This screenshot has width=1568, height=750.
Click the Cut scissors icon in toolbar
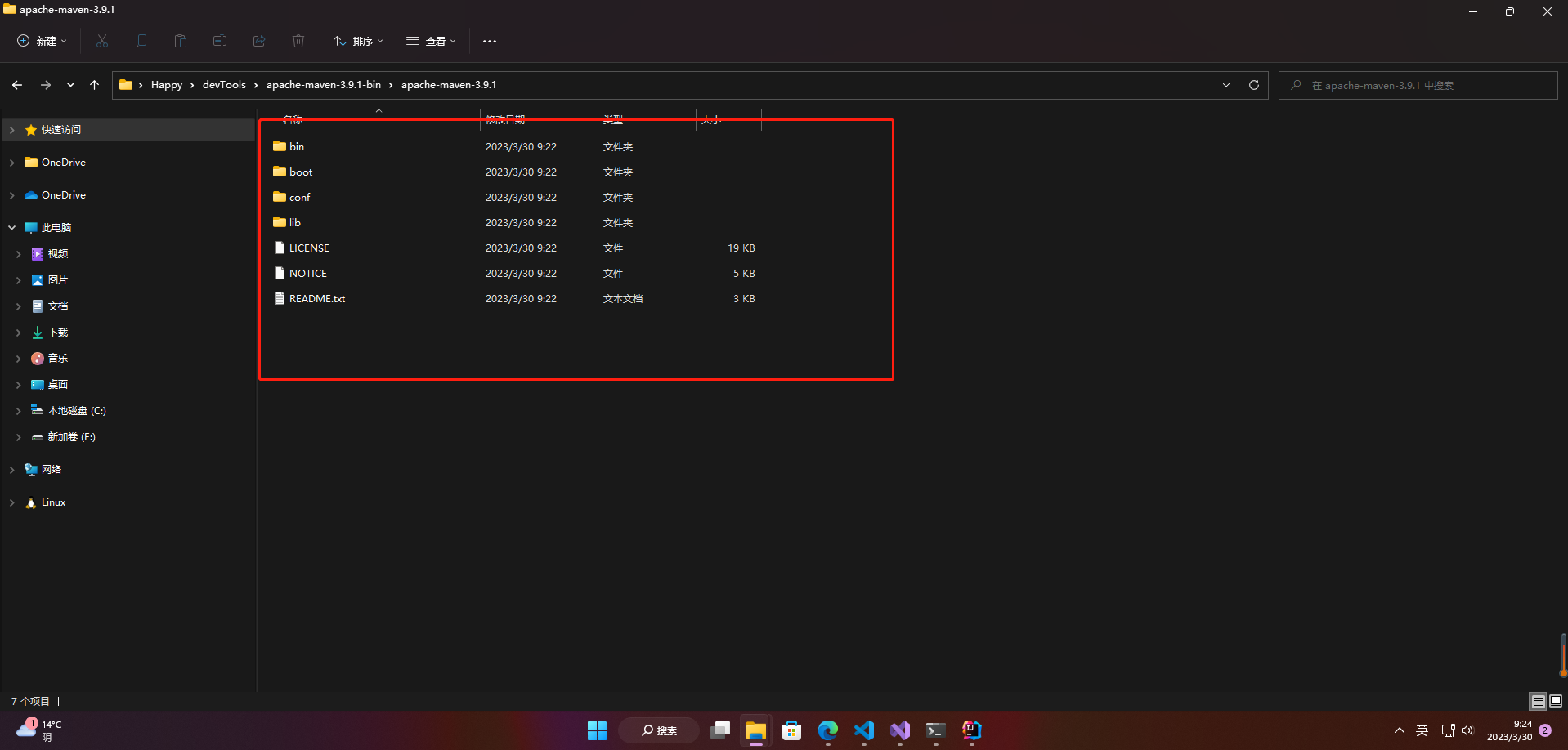pos(102,41)
